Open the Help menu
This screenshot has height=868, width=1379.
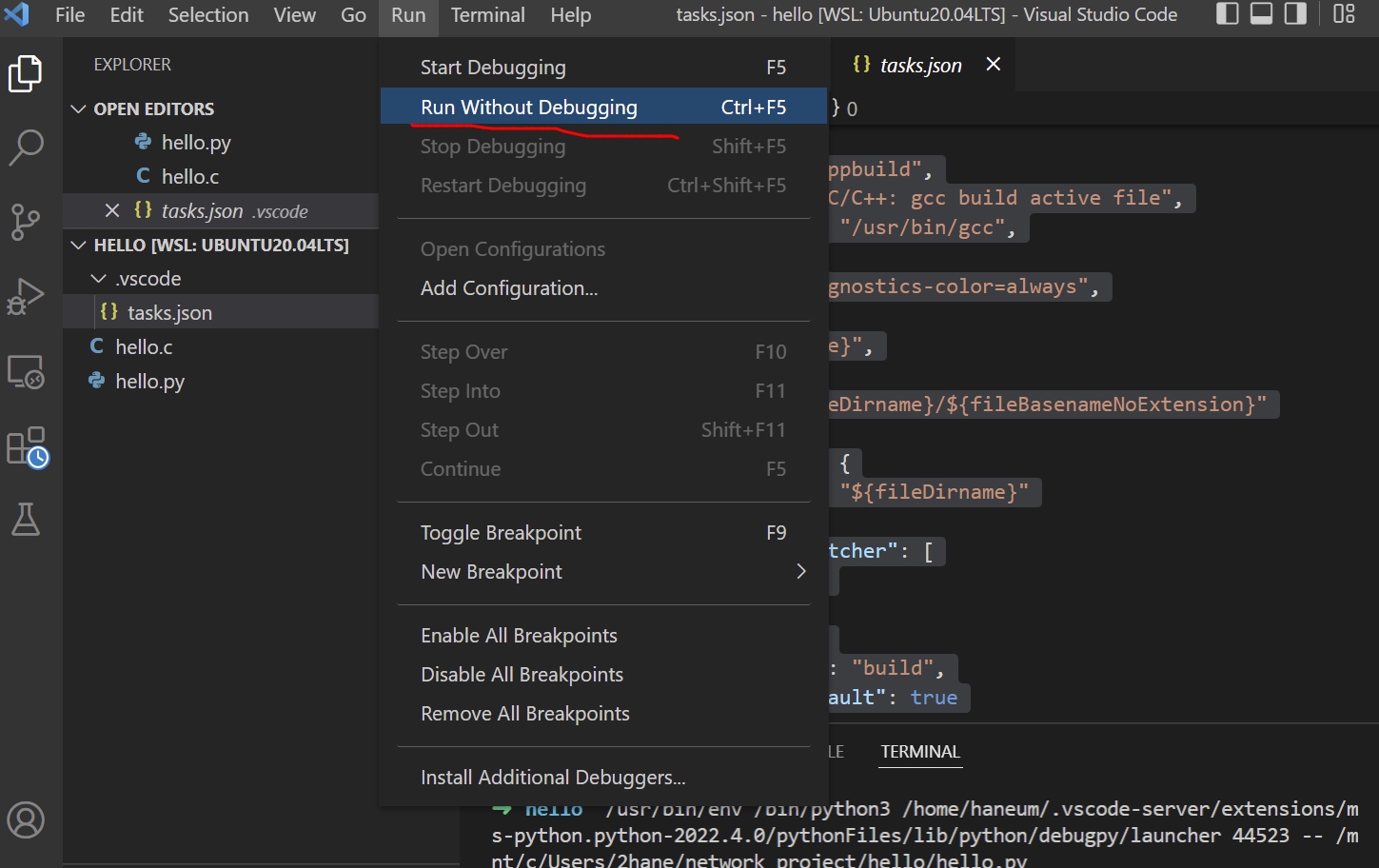pos(570,15)
